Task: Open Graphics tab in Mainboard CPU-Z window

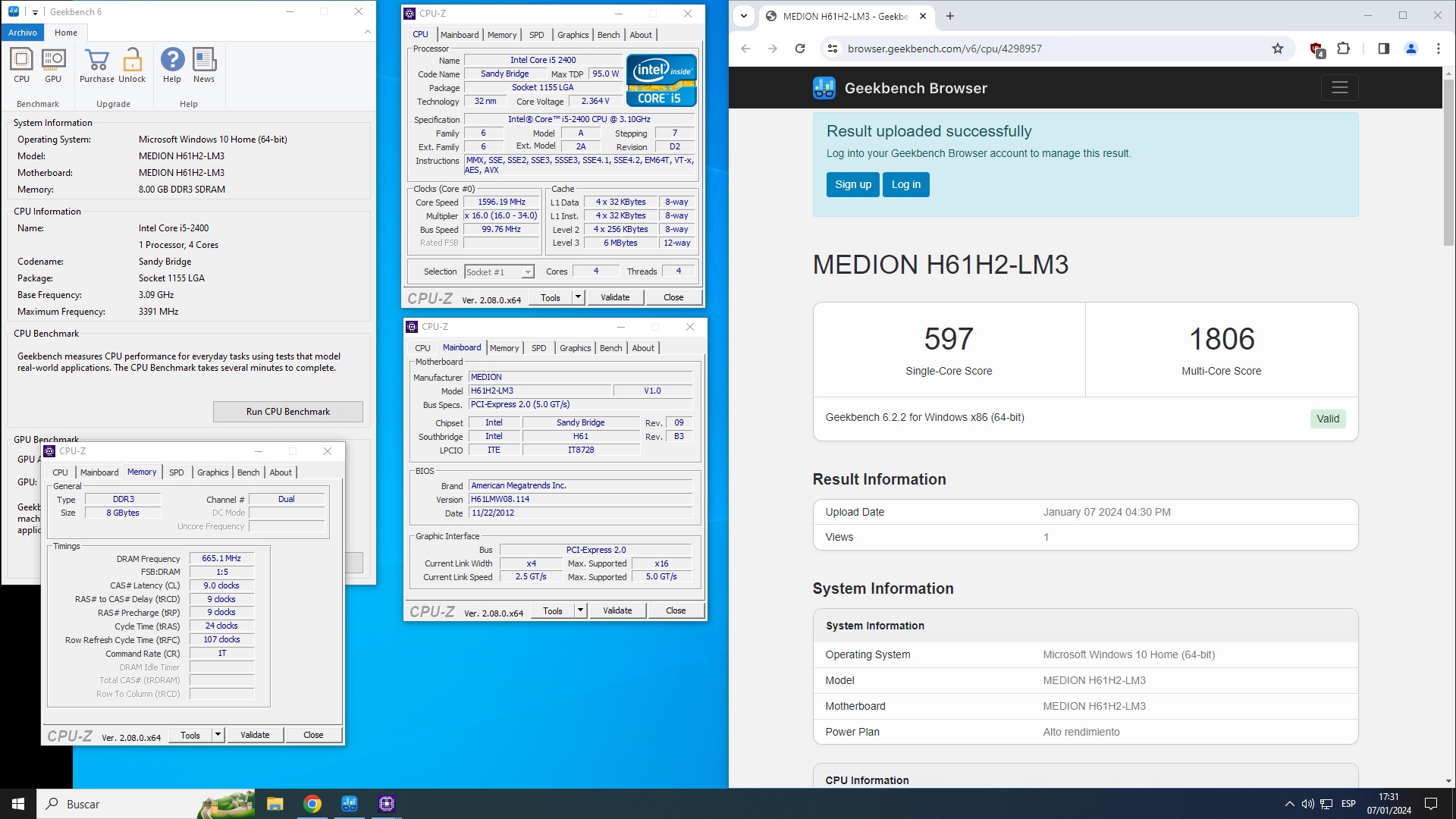Action: point(576,348)
